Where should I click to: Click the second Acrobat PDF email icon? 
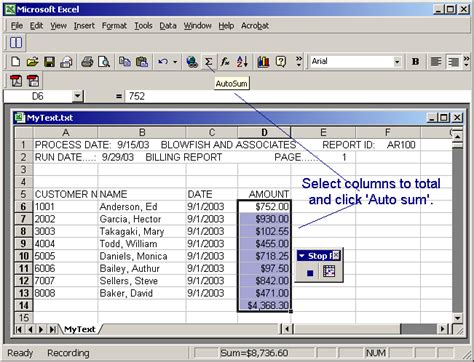[33, 81]
